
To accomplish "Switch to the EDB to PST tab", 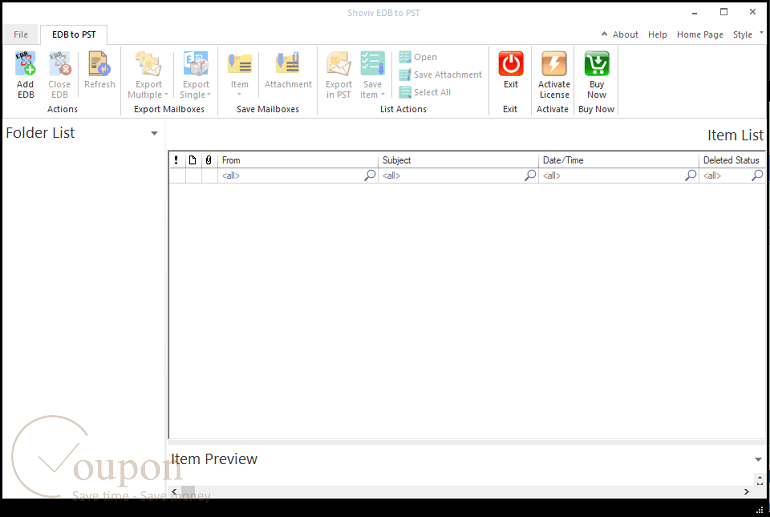I will [74, 34].
